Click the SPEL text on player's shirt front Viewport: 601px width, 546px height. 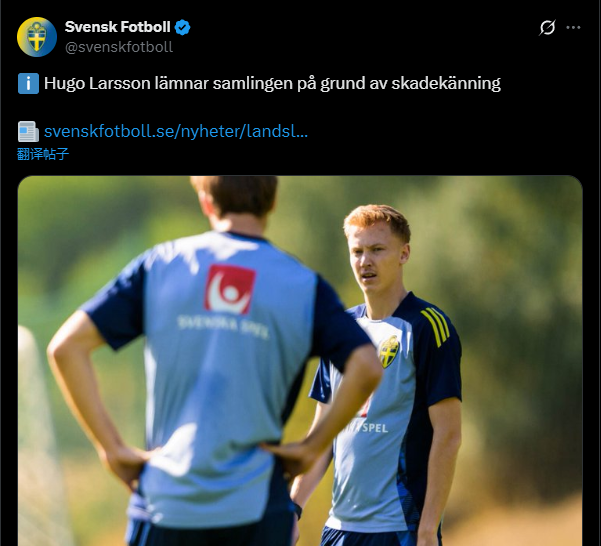[x=374, y=428]
